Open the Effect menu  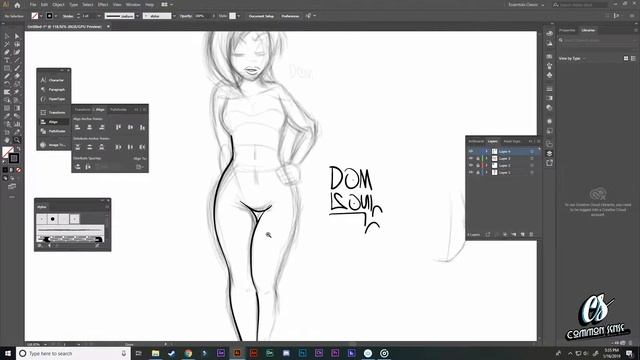click(x=102, y=5)
